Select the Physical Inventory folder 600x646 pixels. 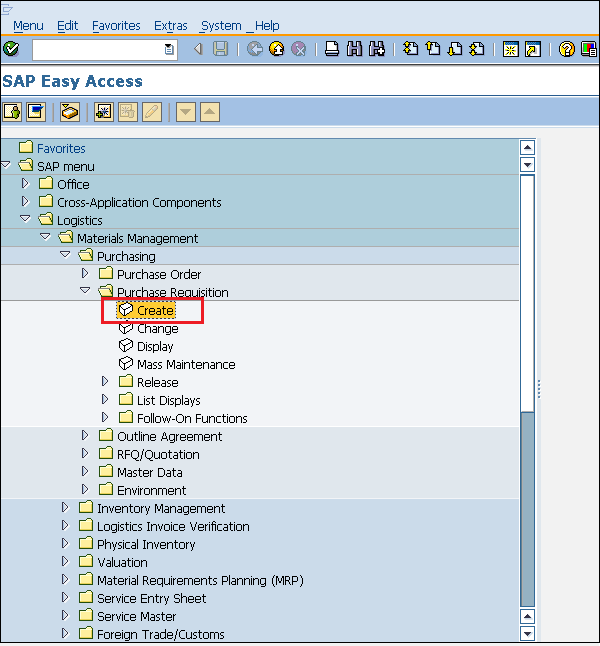click(x=146, y=545)
